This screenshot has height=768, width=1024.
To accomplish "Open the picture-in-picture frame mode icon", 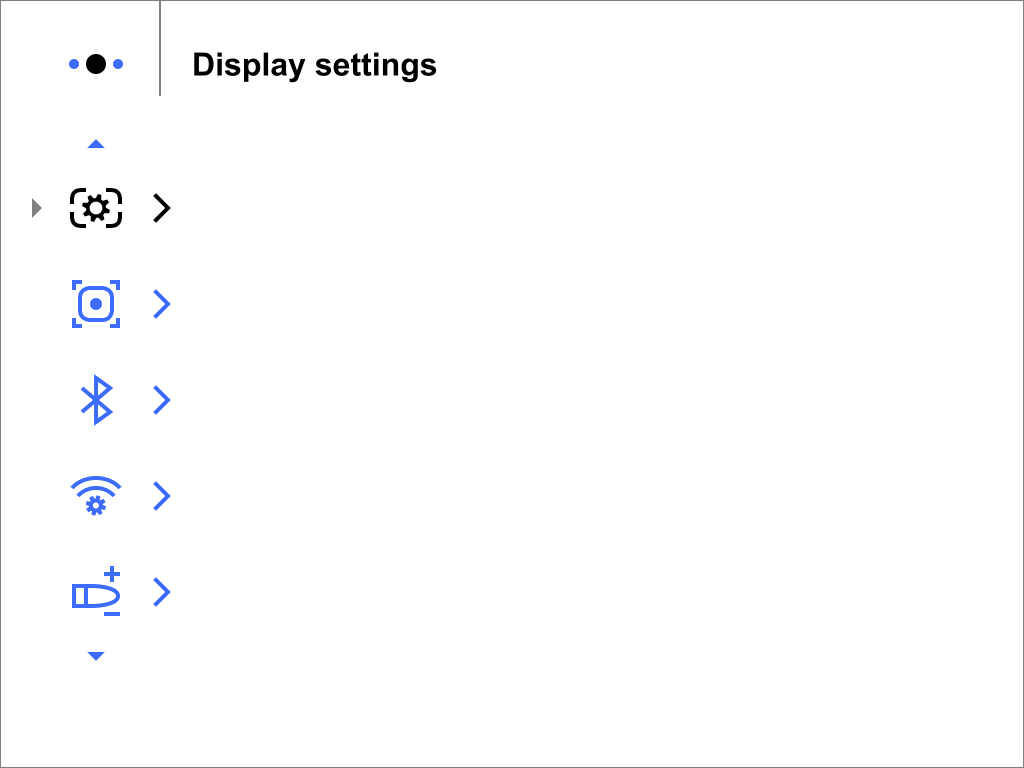I will (x=96, y=304).
